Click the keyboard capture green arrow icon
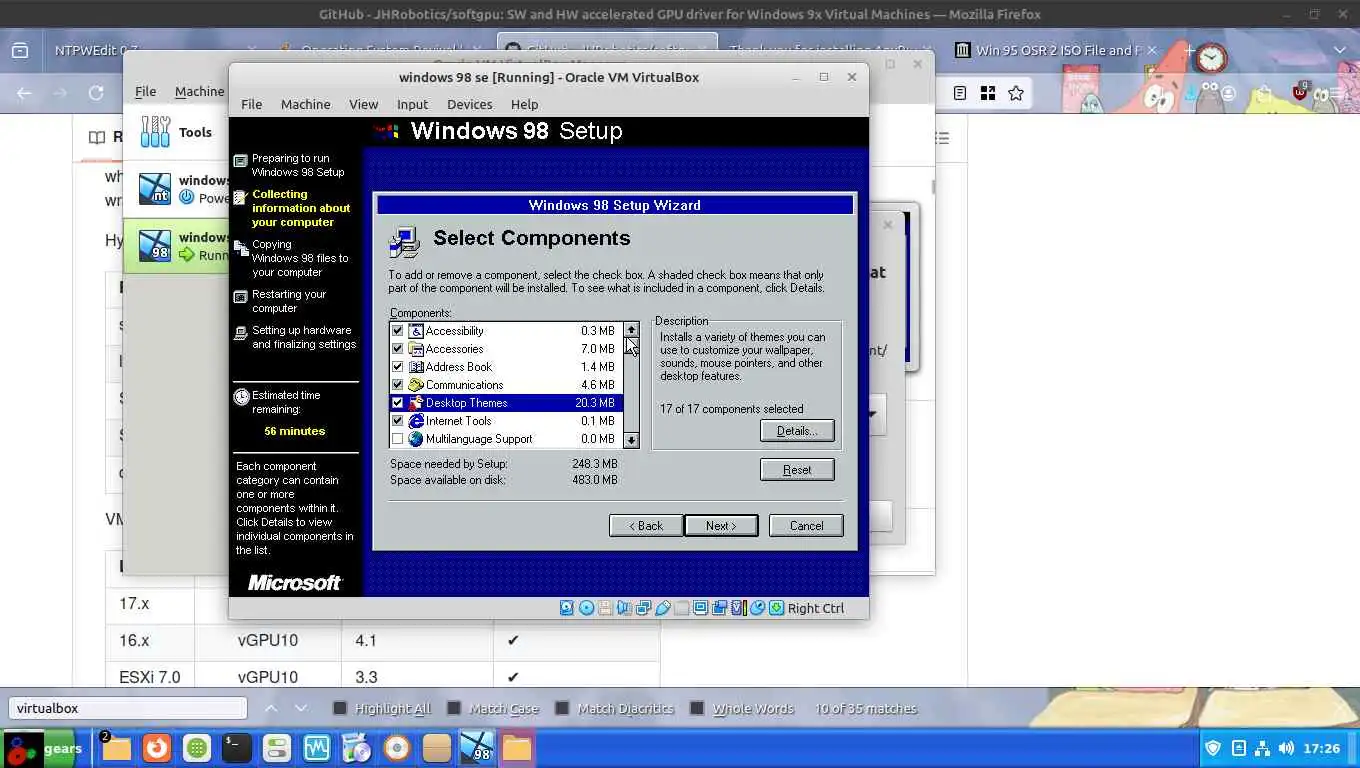Viewport: 1360px width, 768px height. coord(776,608)
